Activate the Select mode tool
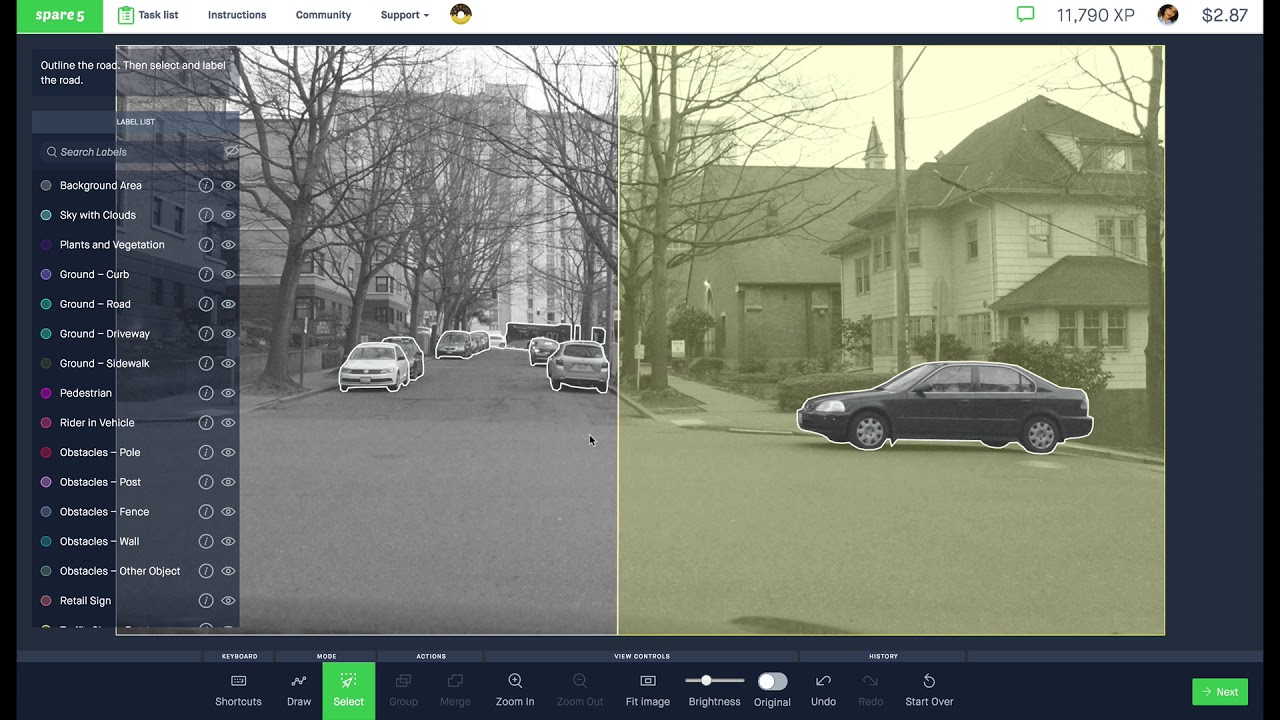Image resolution: width=1280 pixels, height=720 pixels. [348, 690]
